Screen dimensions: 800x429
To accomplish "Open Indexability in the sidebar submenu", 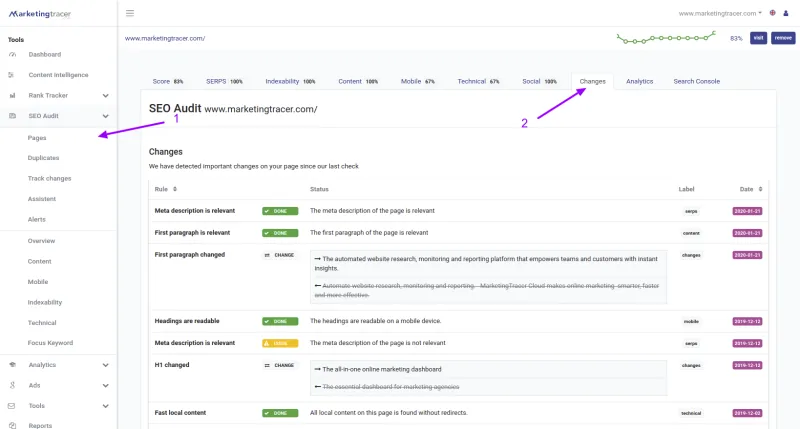I will click(x=45, y=302).
